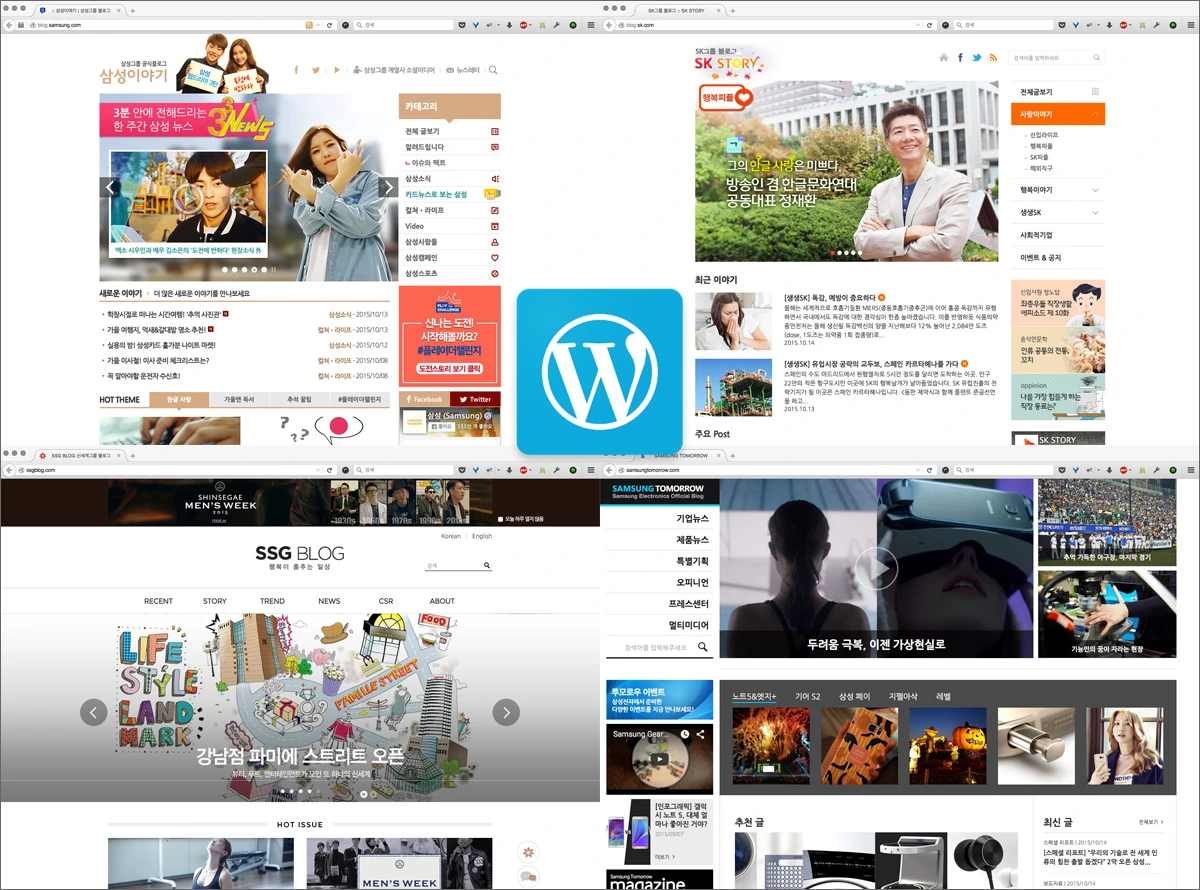
Task: Show previous slide on Samsung blog carousel
Action: [110, 187]
